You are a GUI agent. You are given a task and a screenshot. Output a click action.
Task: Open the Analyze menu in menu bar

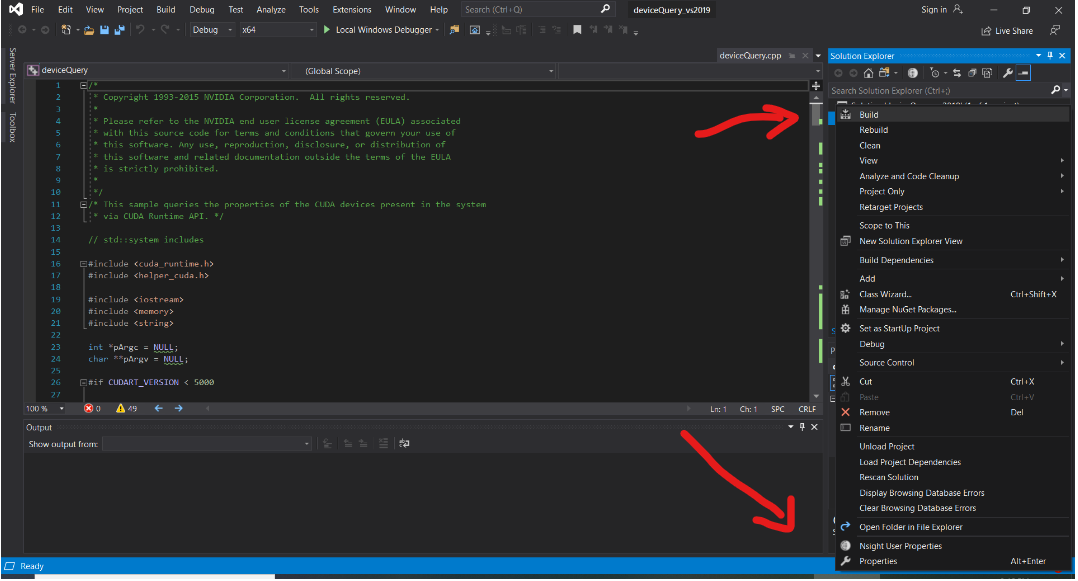[271, 10]
